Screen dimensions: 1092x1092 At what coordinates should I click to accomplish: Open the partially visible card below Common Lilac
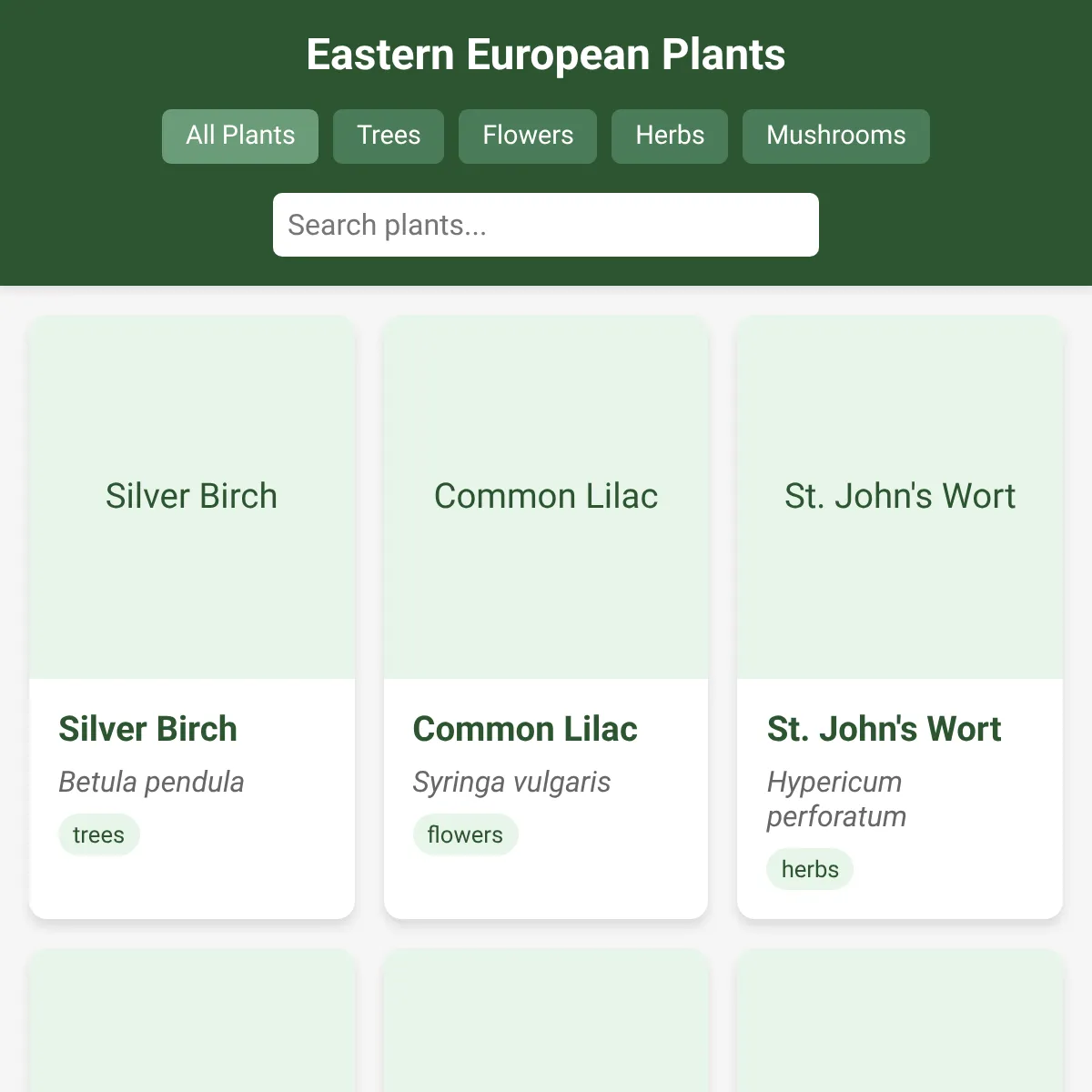click(546, 1020)
